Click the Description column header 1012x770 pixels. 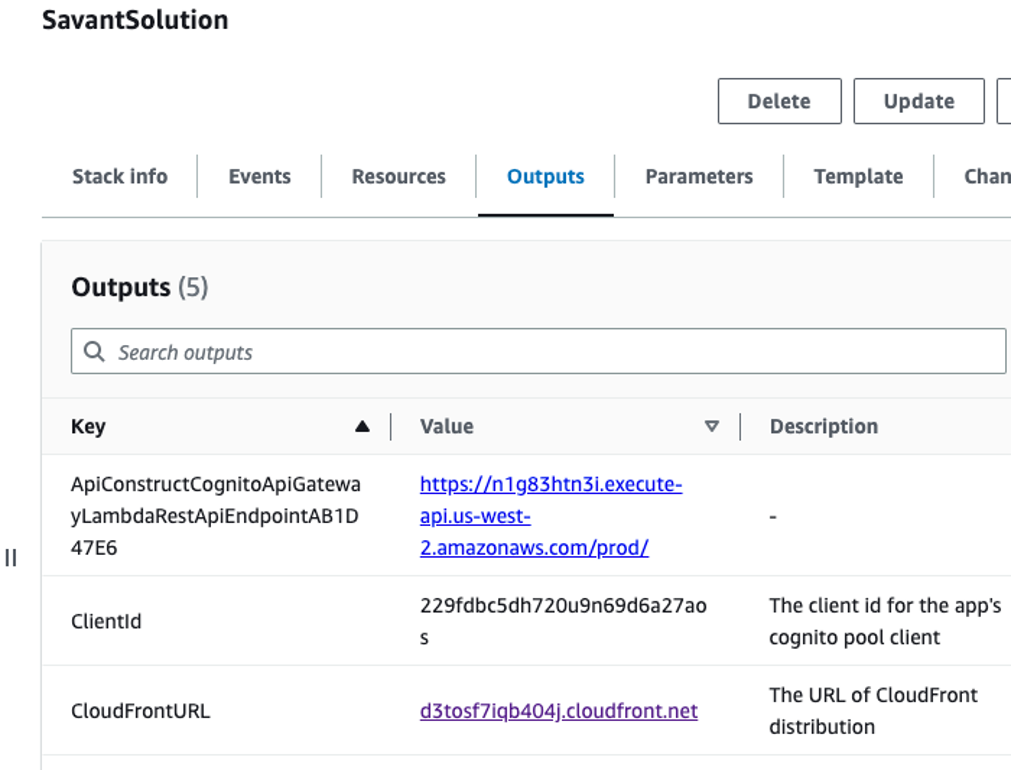click(x=824, y=426)
